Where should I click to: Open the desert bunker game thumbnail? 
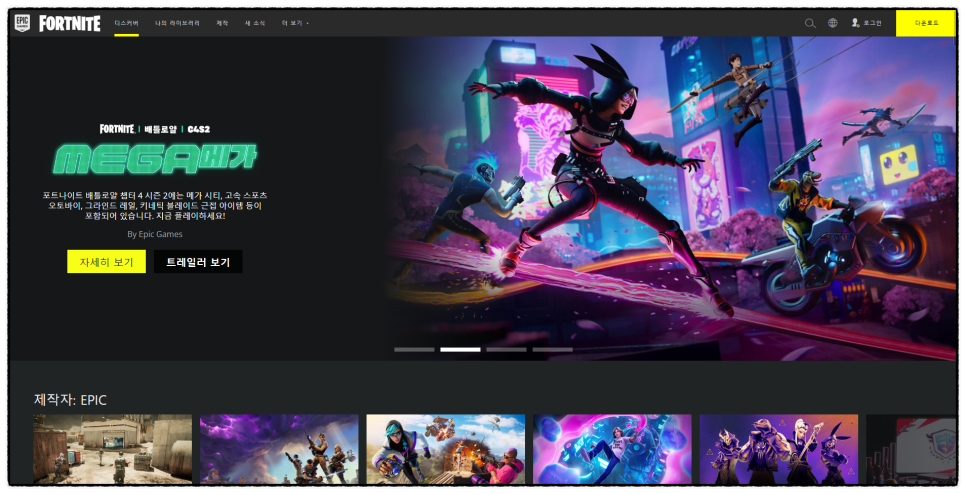(113, 449)
